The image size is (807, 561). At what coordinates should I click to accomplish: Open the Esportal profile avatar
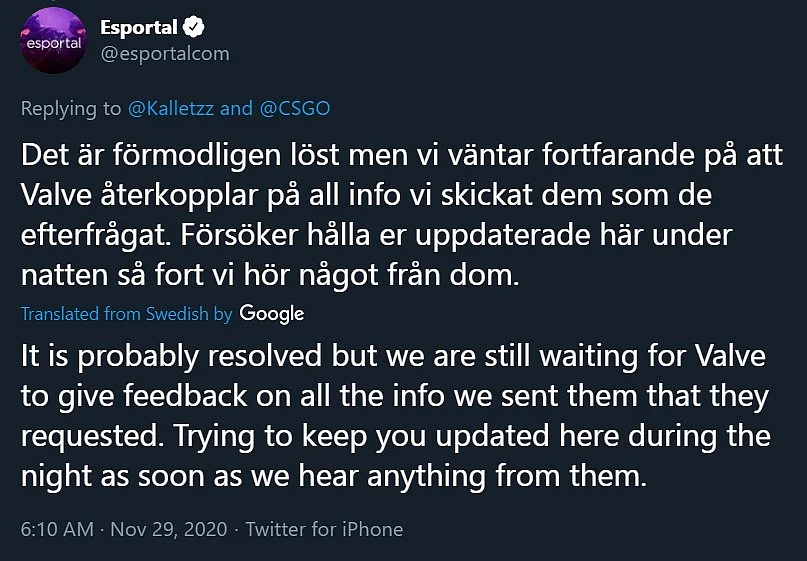click(x=53, y=41)
